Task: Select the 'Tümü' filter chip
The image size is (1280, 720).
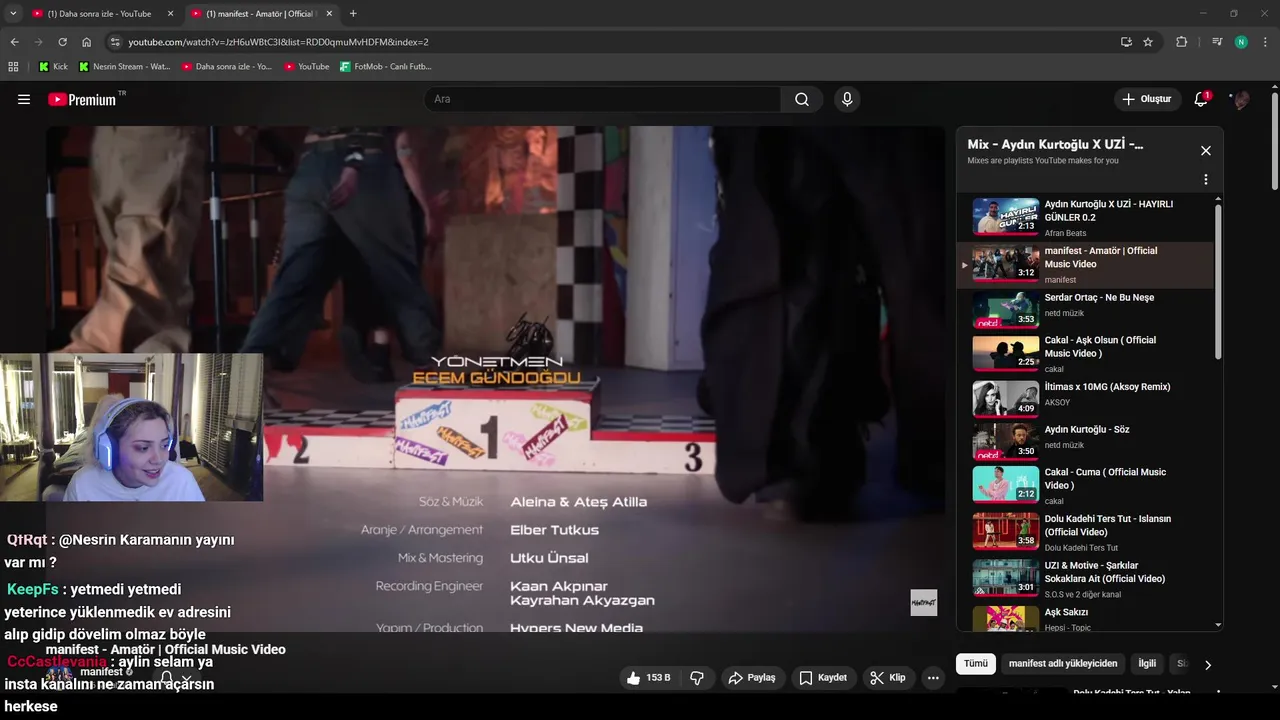Action: [976, 663]
